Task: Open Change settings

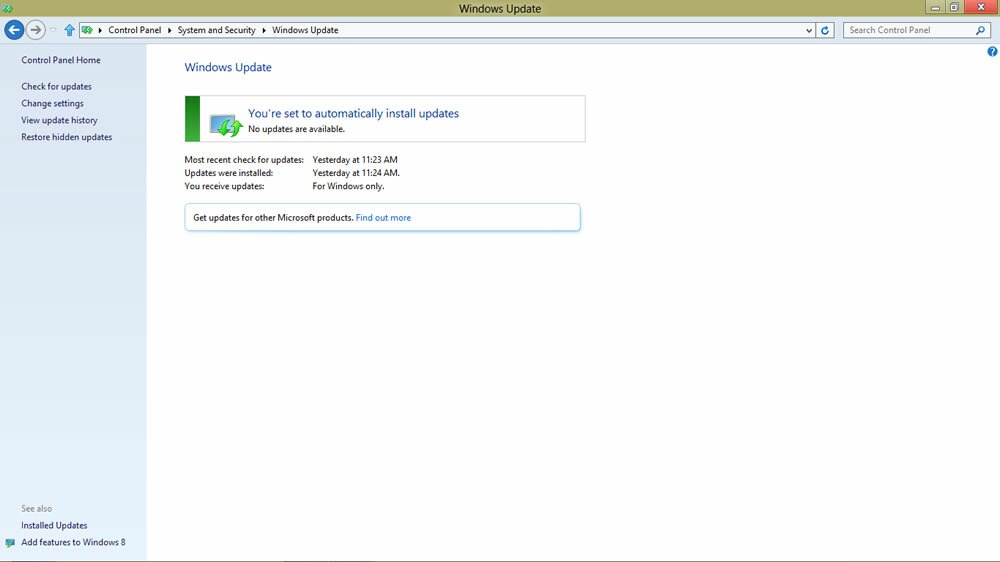Action: click(52, 103)
